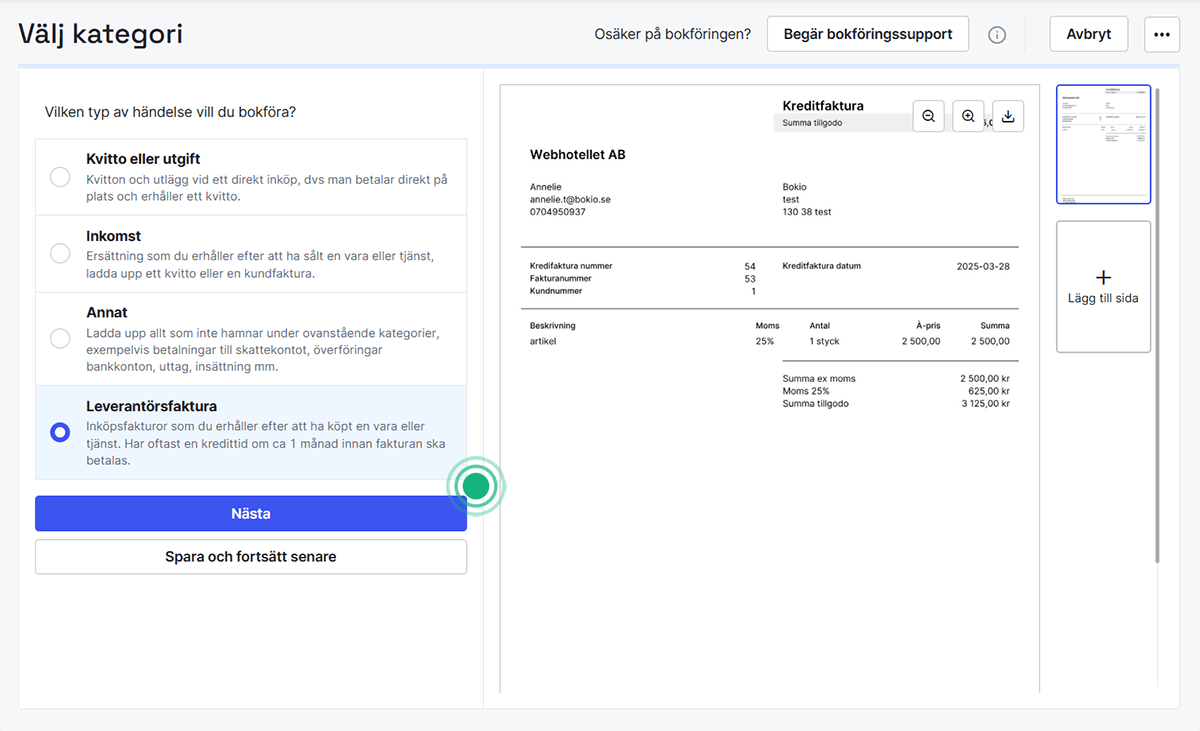Click the thumbnail panel vertical scrollbar
This screenshot has width=1200, height=731.
tap(1158, 320)
